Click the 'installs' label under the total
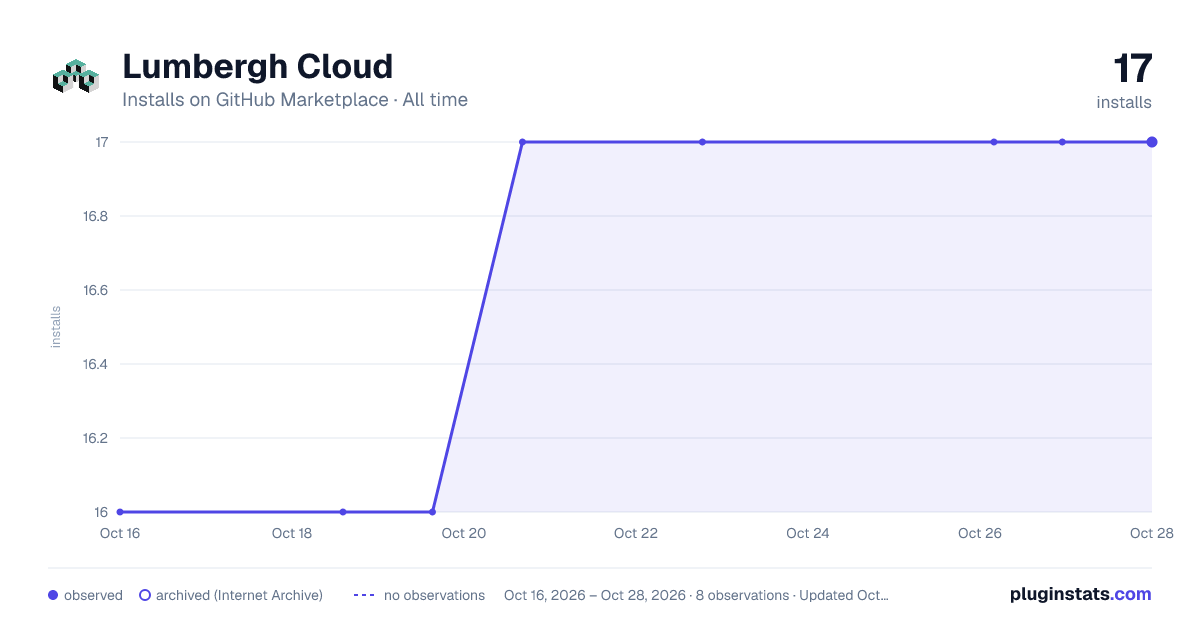Viewport: 1200px width, 630px height. [1124, 102]
